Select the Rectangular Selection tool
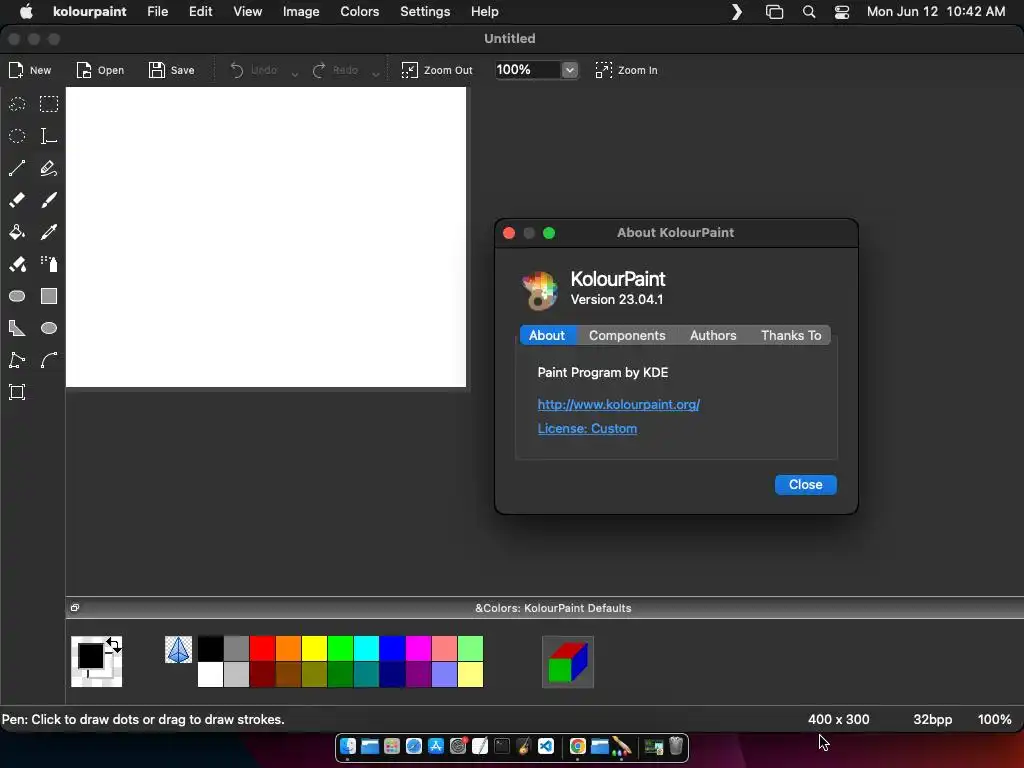This screenshot has width=1024, height=768. (x=49, y=104)
